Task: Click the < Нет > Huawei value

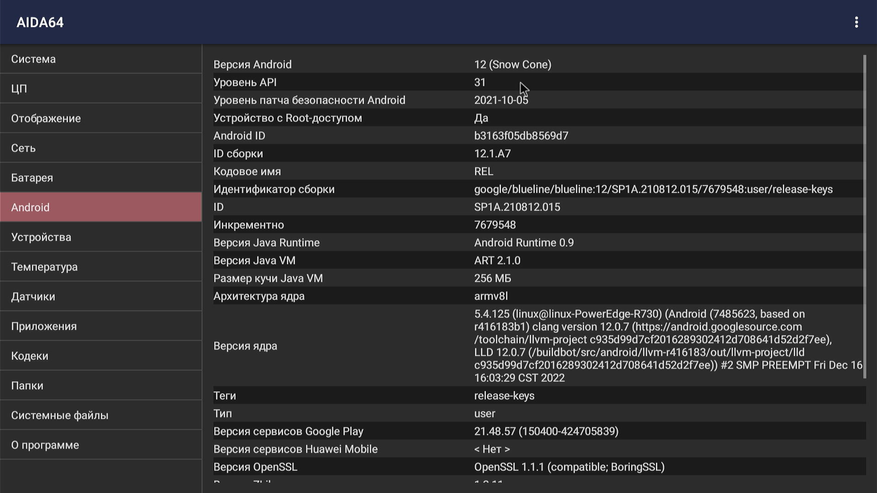Action: click(492, 449)
